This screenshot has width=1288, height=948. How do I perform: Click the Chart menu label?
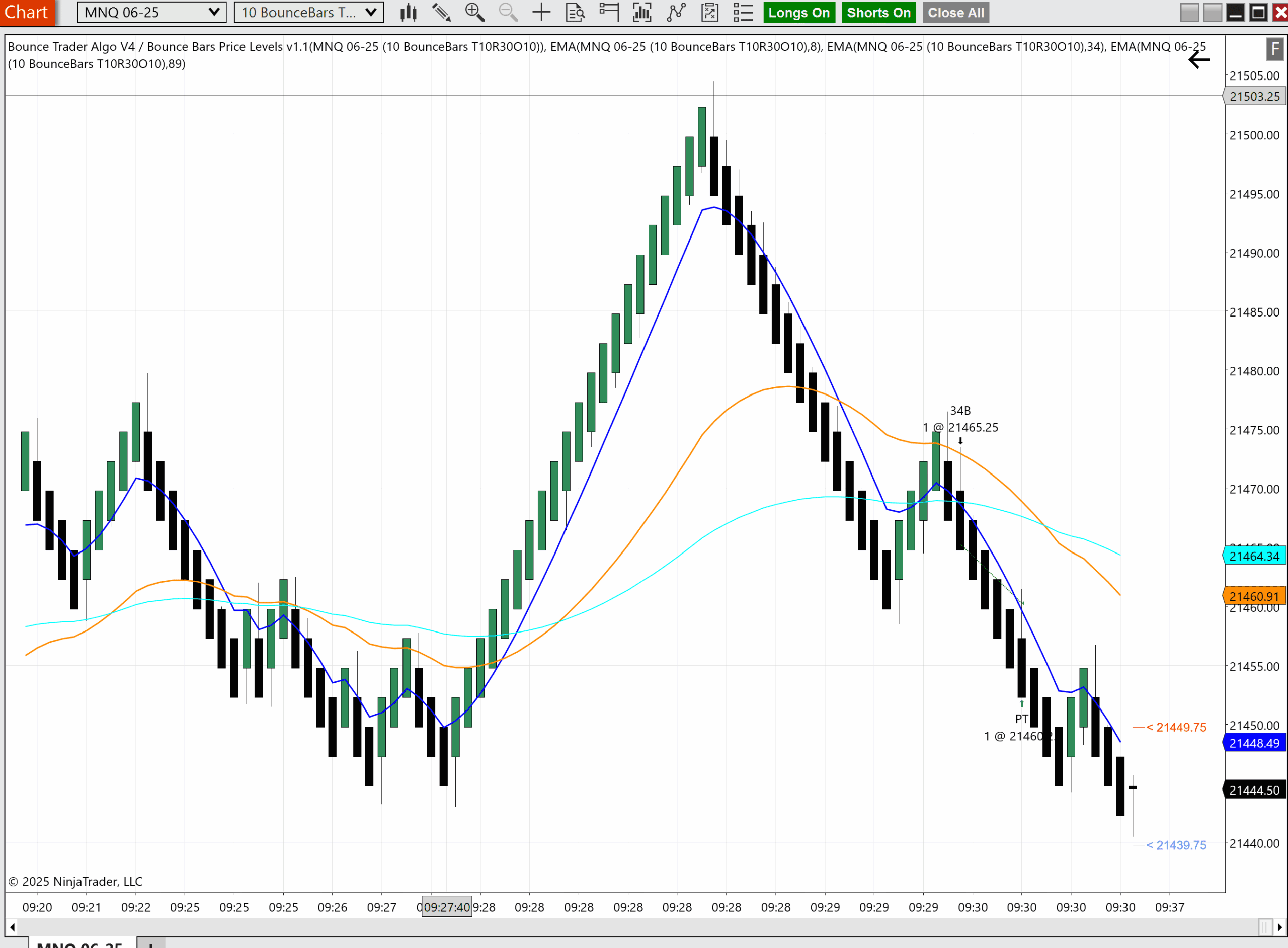pos(26,12)
